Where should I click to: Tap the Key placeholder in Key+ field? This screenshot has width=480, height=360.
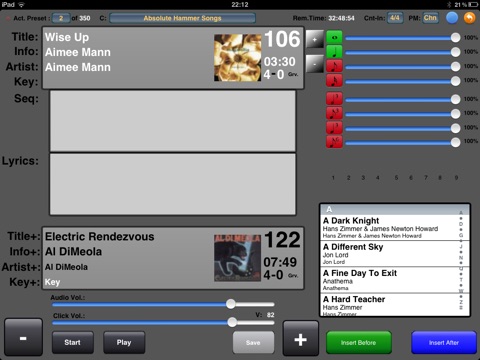(x=53, y=282)
